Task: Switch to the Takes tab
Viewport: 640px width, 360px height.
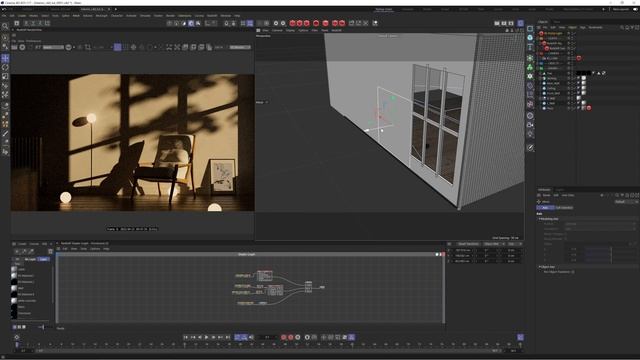Action: (x=557, y=22)
